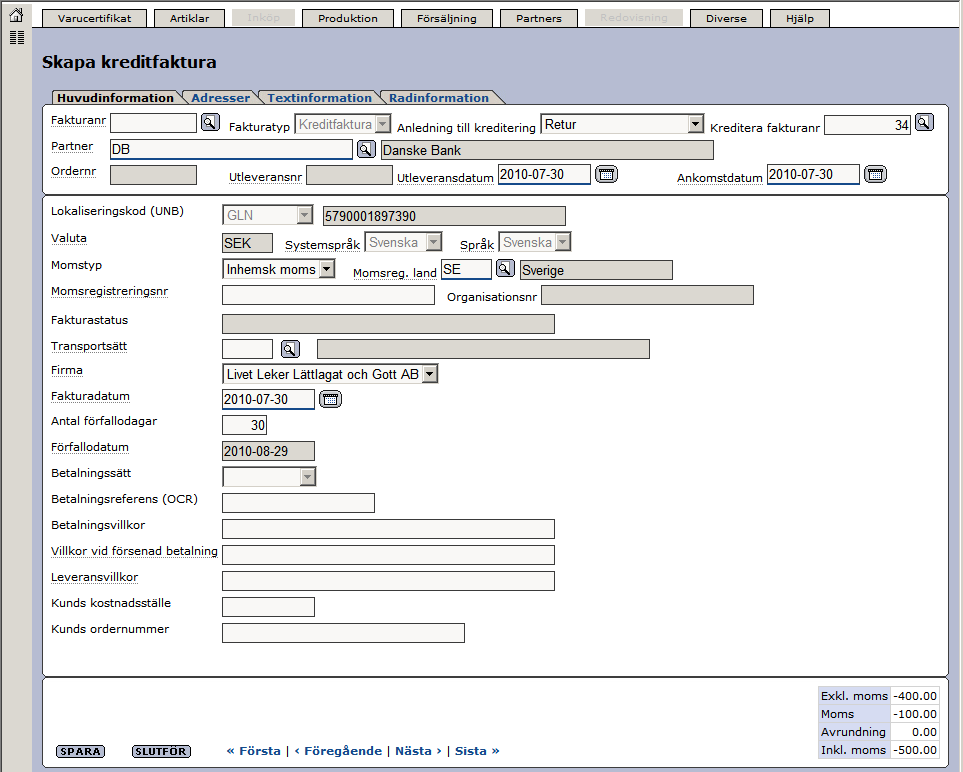This screenshot has width=963, height=772.
Task: Click the Avrundning value 0.00
Action: pyautogui.click(x=914, y=732)
